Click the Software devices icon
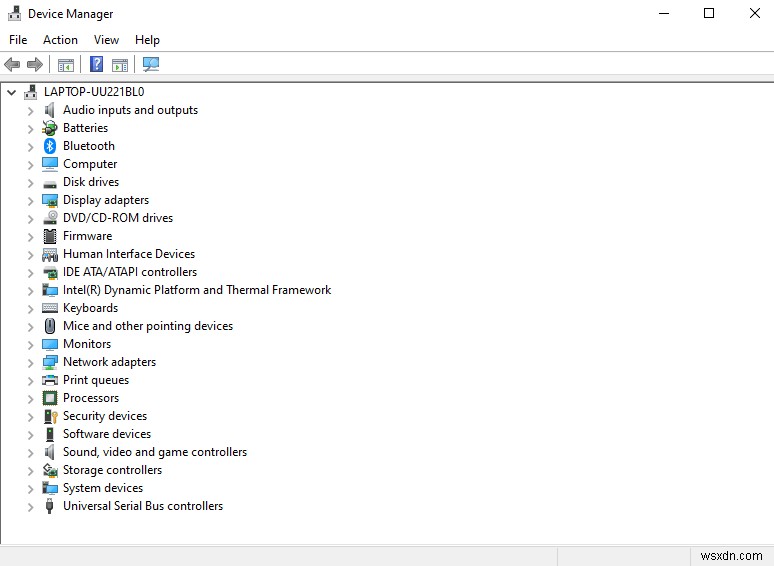Viewport: 774px width, 566px height. pyautogui.click(x=49, y=434)
